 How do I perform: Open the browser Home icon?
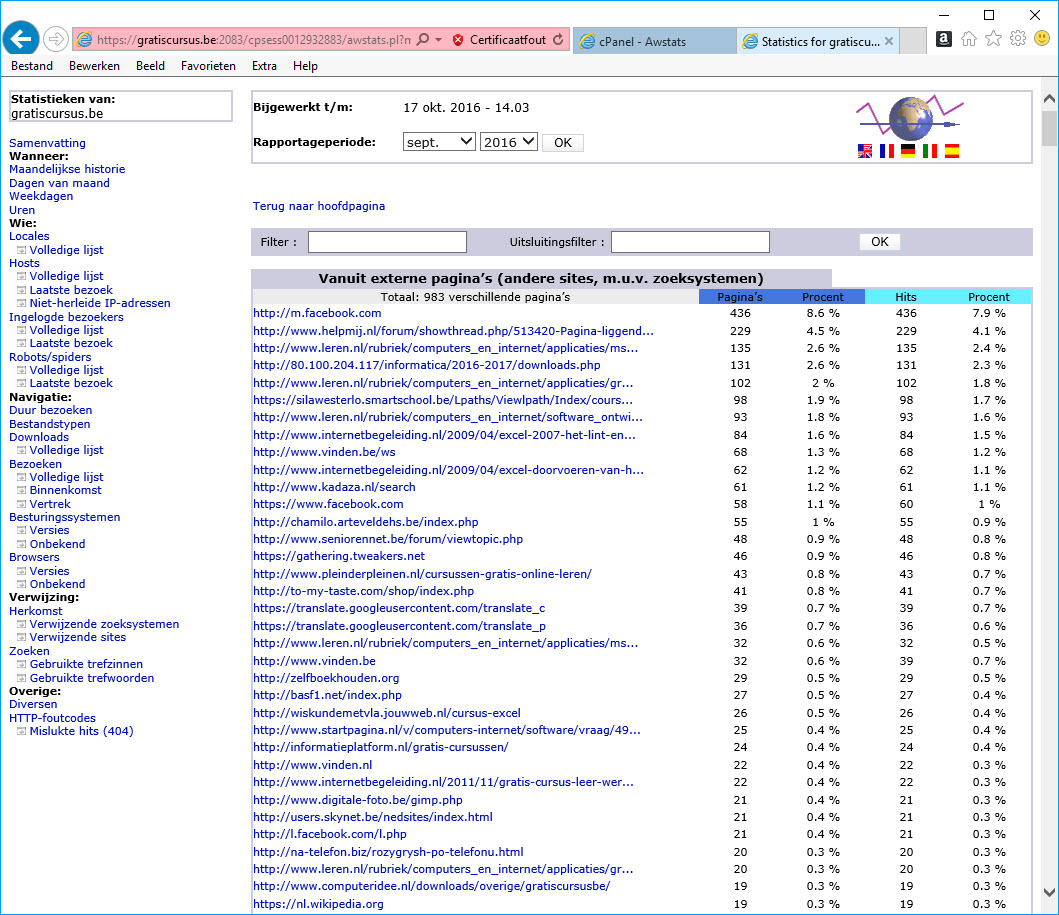point(968,39)
